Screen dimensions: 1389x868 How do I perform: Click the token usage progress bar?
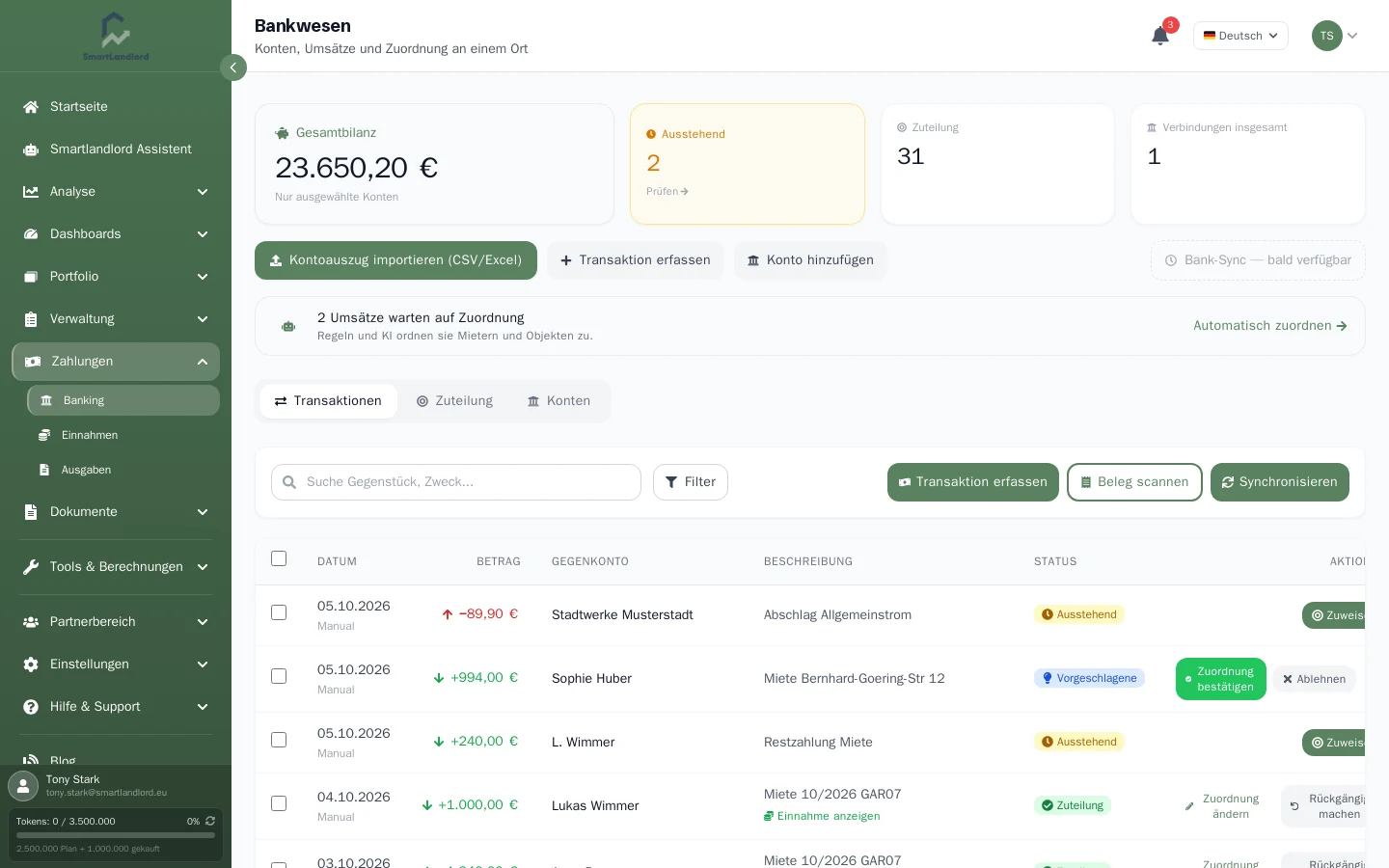(116, 835)
